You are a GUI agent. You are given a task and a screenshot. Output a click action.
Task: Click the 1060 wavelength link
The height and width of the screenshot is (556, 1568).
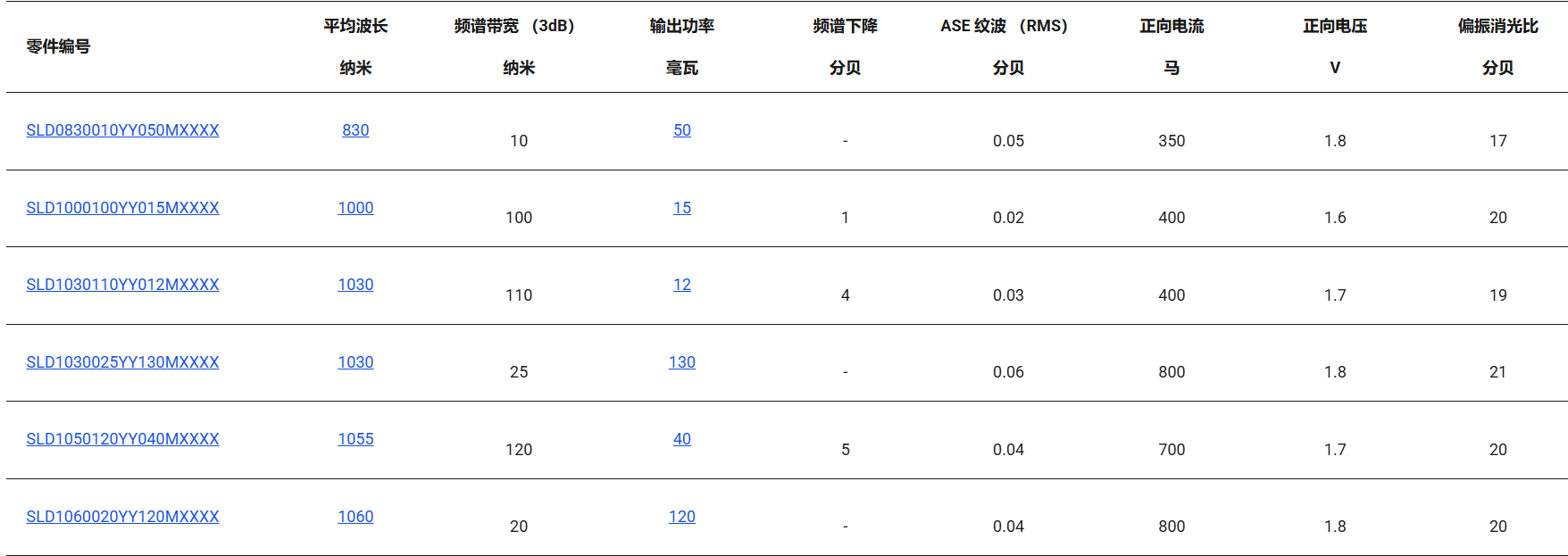355,517
